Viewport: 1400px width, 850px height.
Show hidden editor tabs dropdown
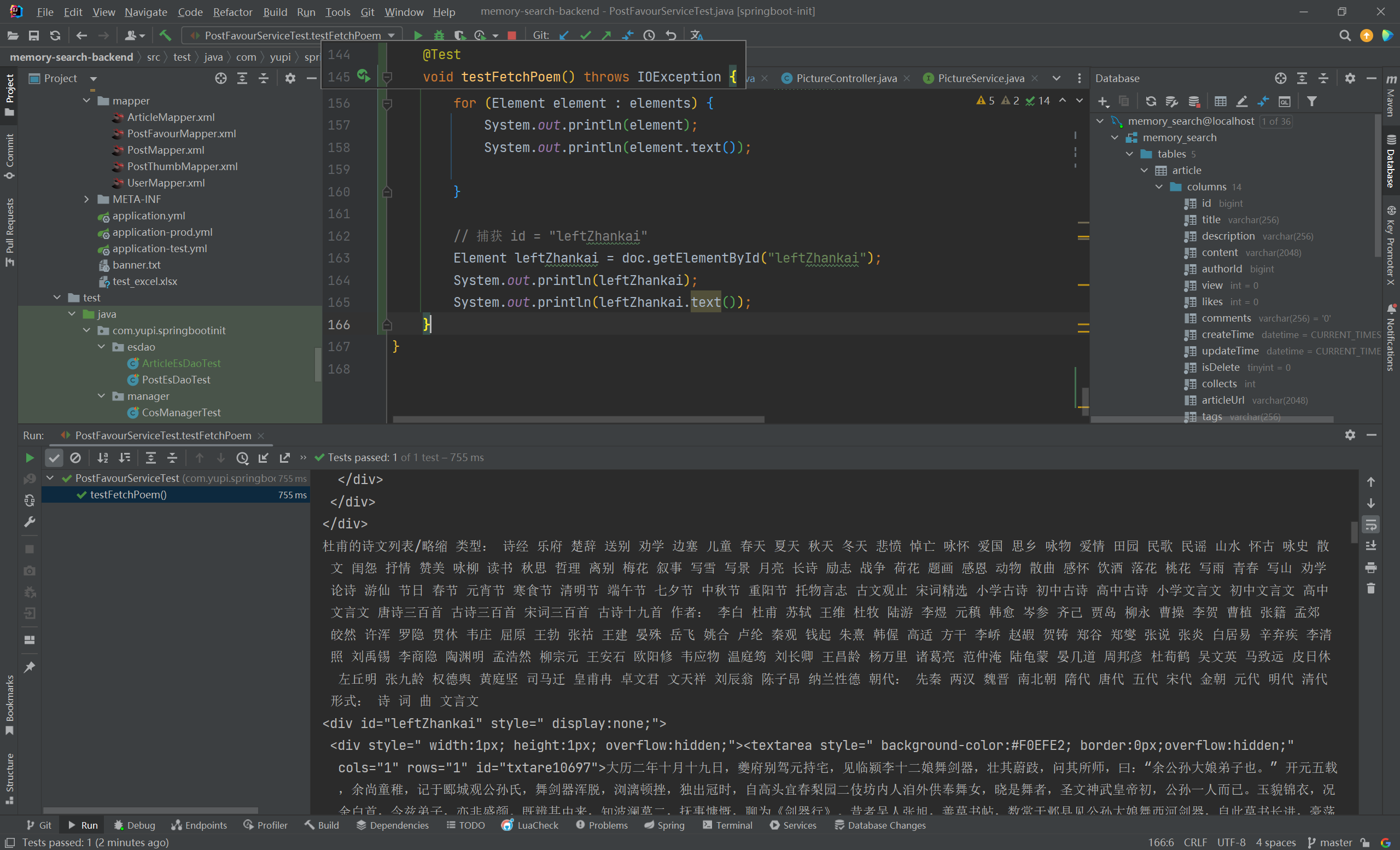1056,78
